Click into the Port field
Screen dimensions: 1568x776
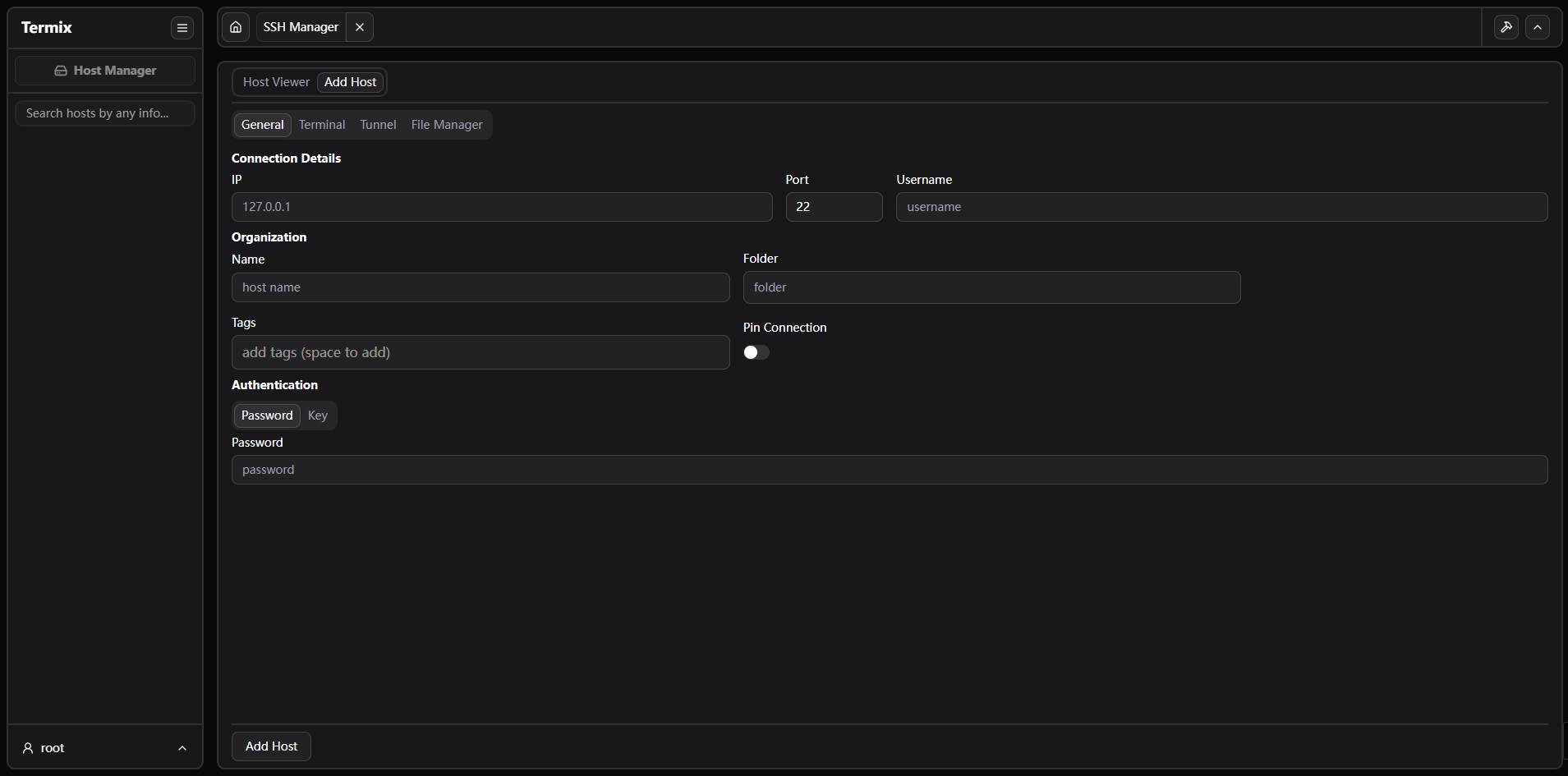coord(834,207)
